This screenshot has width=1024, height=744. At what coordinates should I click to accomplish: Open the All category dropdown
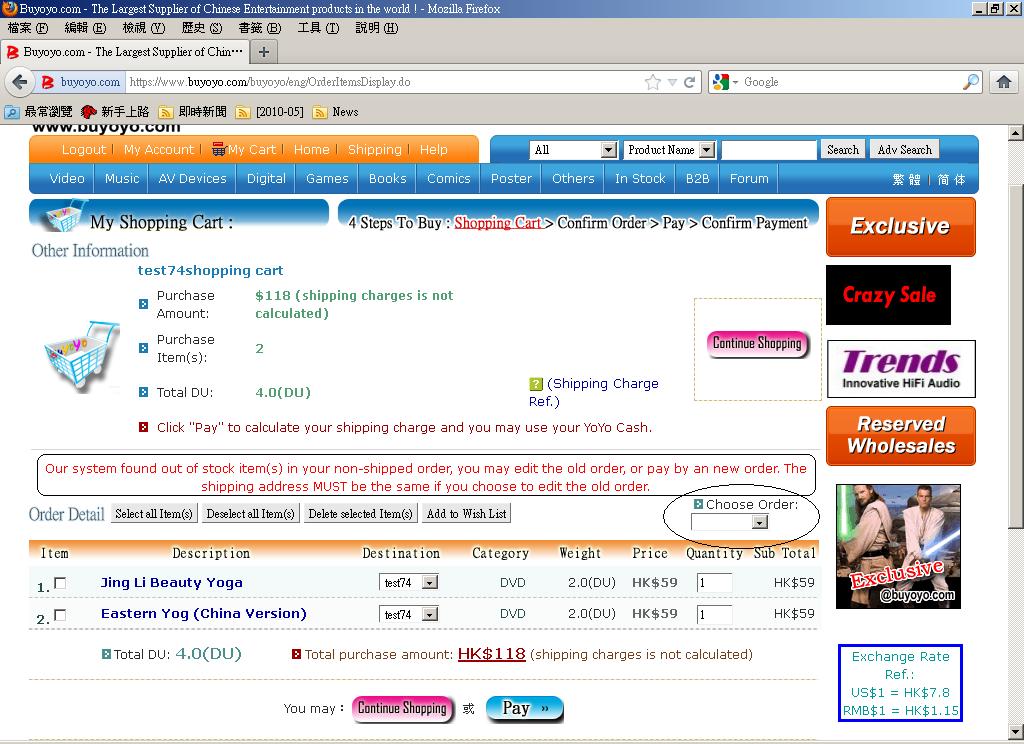(x=573, y=150)
